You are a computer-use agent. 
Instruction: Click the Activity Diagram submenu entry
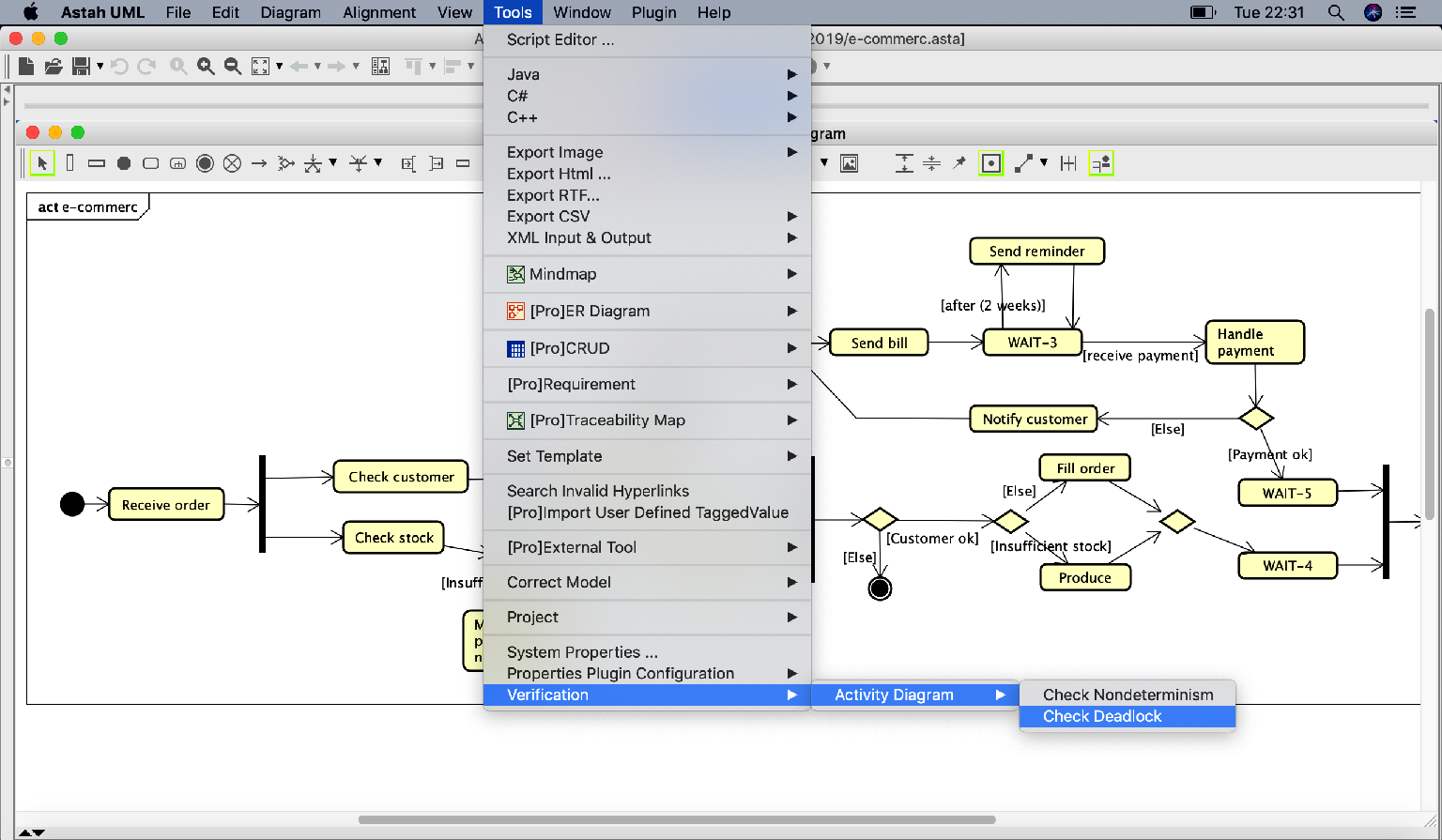point(914,695)
